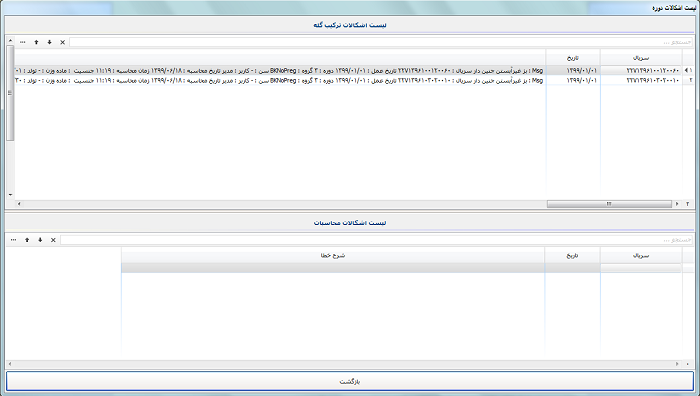Click the Msg description of the second row
700x396 pixels.
(280, 80)
